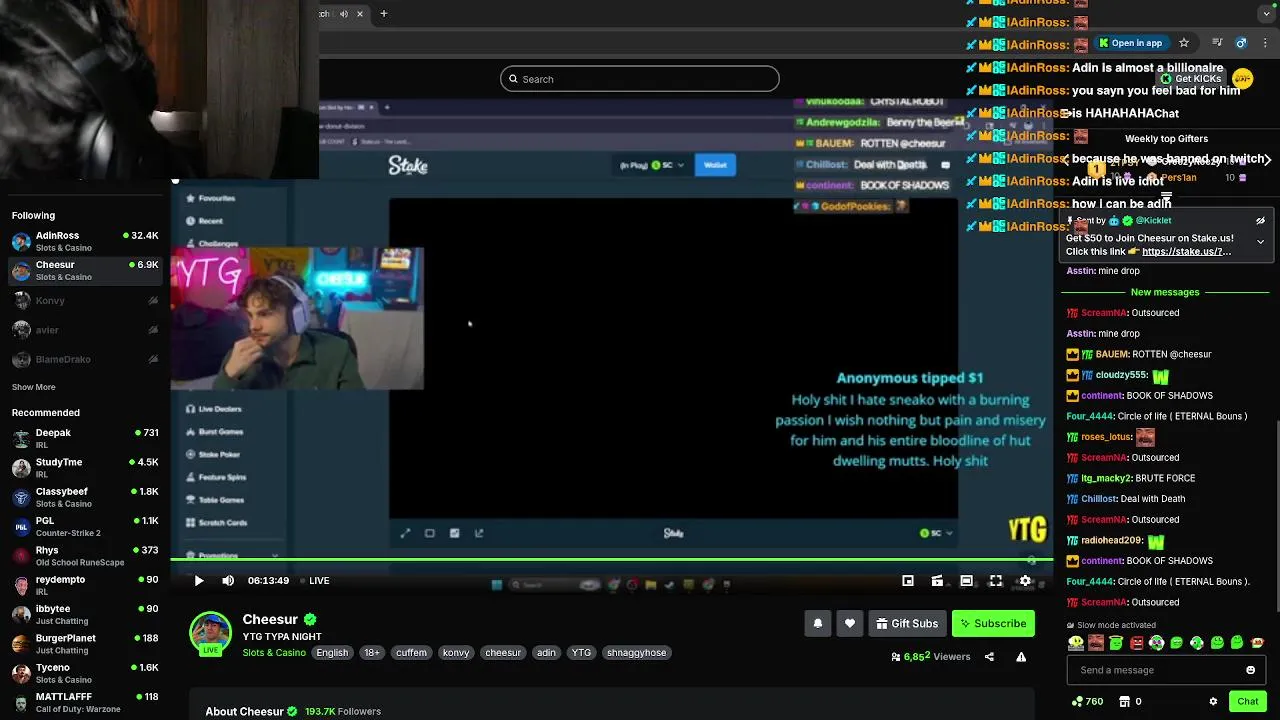Hide the pinned Kicklet message
The width and height of the screenshot is (1280, 720).
pyautogui.click(x=1260, y=221)
